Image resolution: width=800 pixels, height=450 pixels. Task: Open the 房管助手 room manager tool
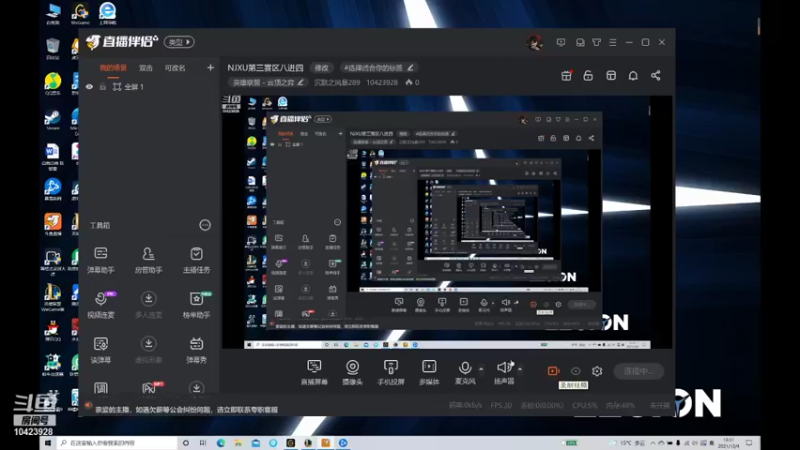[x=148, y=260]
